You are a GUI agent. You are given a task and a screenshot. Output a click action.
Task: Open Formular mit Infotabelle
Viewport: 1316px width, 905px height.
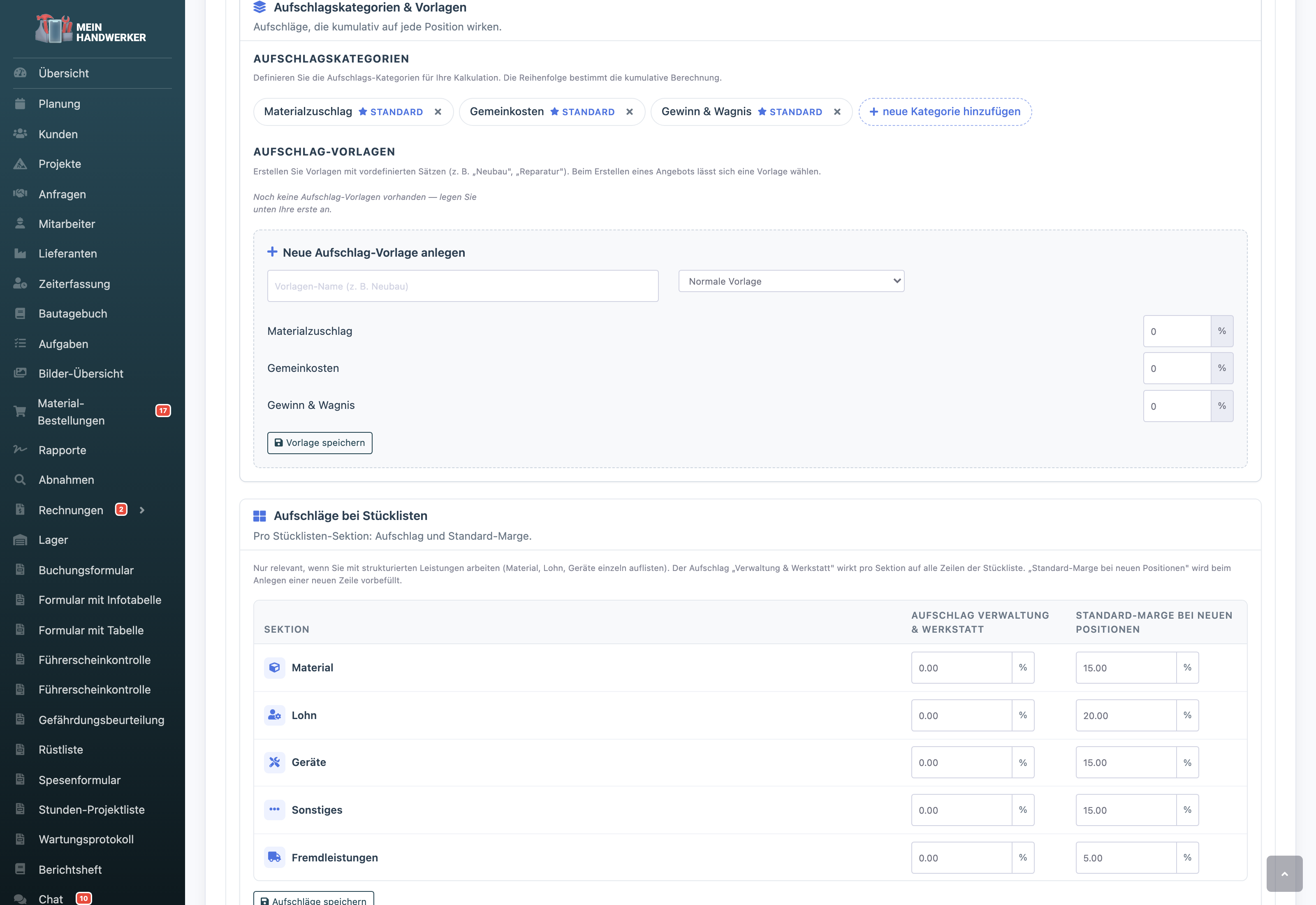[x=100, y=600]
